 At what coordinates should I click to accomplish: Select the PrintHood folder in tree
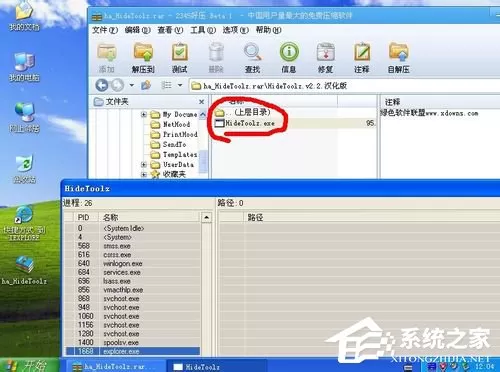174,134
